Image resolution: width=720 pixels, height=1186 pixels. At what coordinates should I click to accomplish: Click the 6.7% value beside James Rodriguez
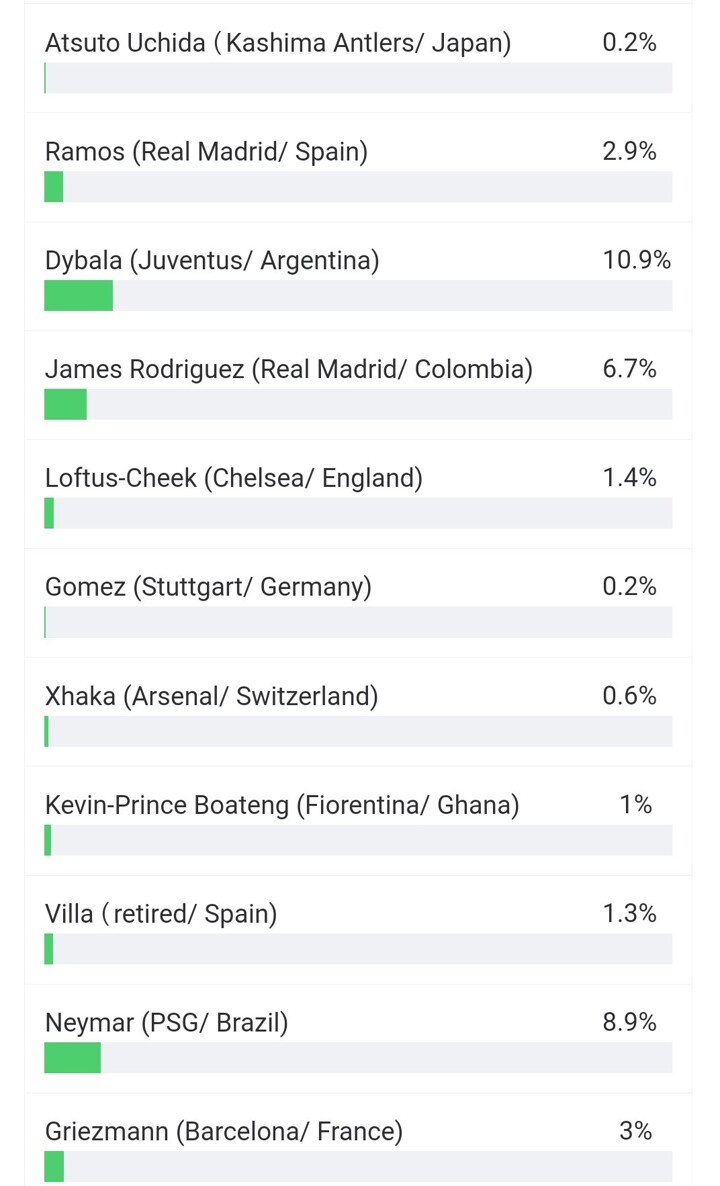[629, 370]
